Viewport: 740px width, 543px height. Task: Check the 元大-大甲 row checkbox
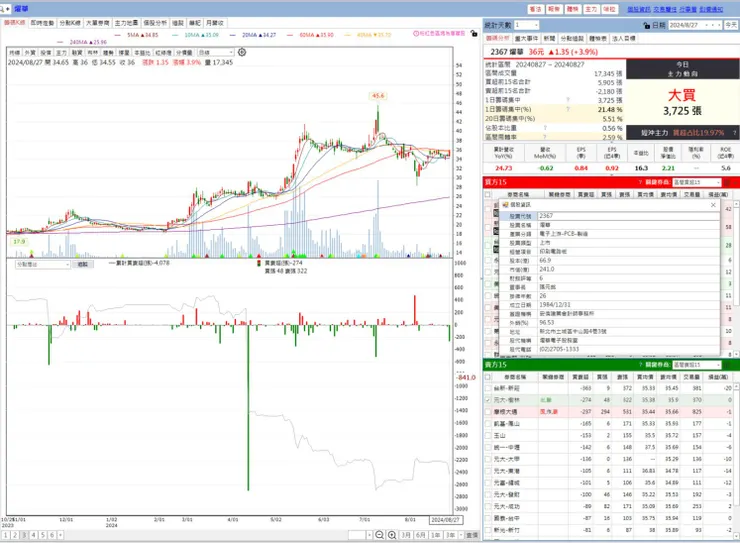[488, 459]
